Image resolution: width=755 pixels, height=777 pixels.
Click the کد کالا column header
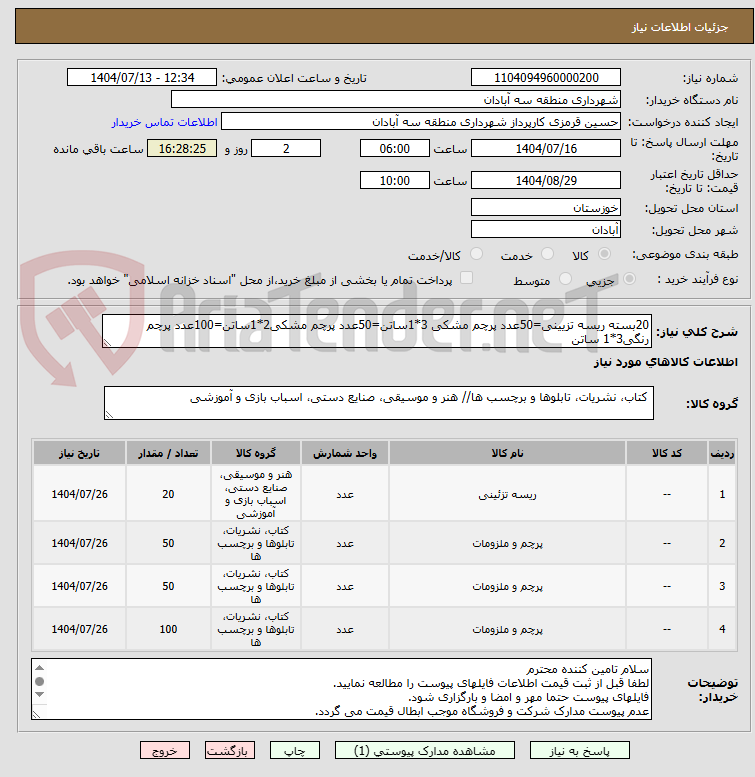tap(667, 453)
